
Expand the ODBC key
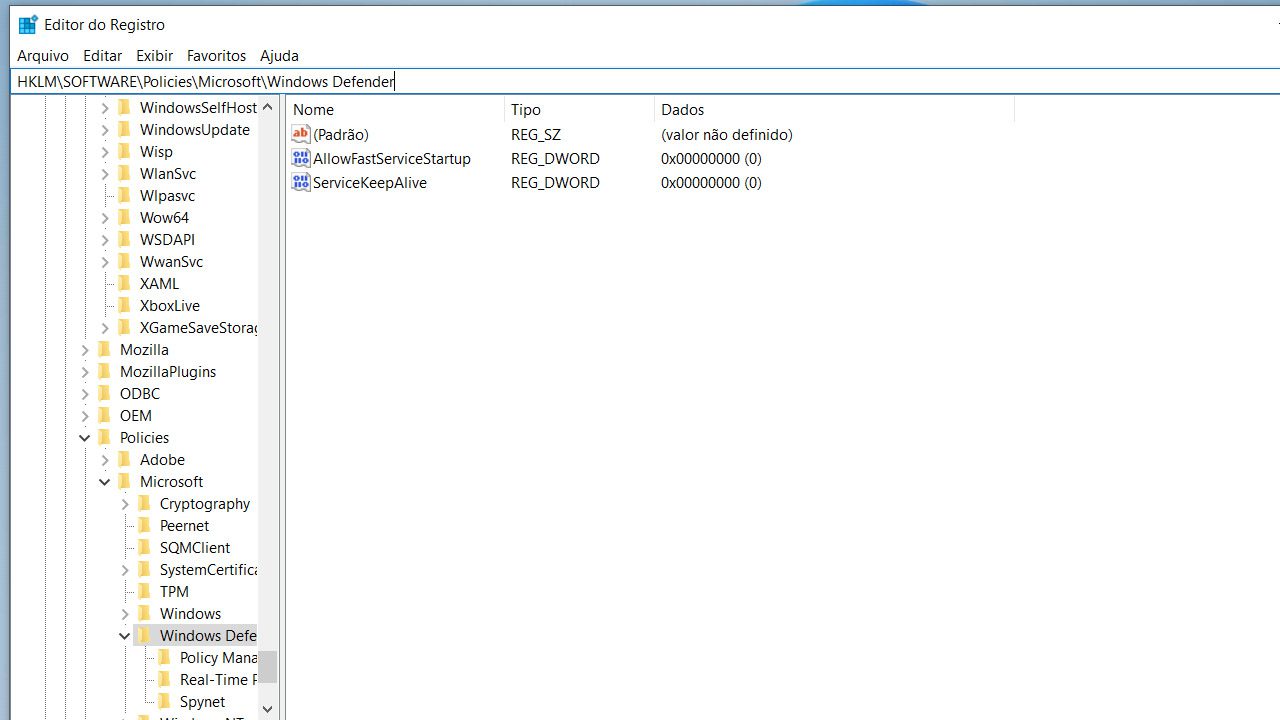85,393
